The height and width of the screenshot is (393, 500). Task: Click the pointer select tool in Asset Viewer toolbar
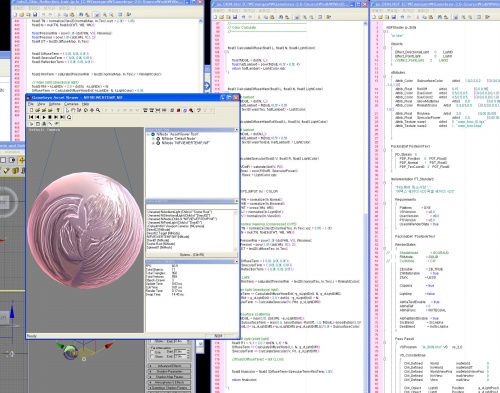(x=67, y=110)
